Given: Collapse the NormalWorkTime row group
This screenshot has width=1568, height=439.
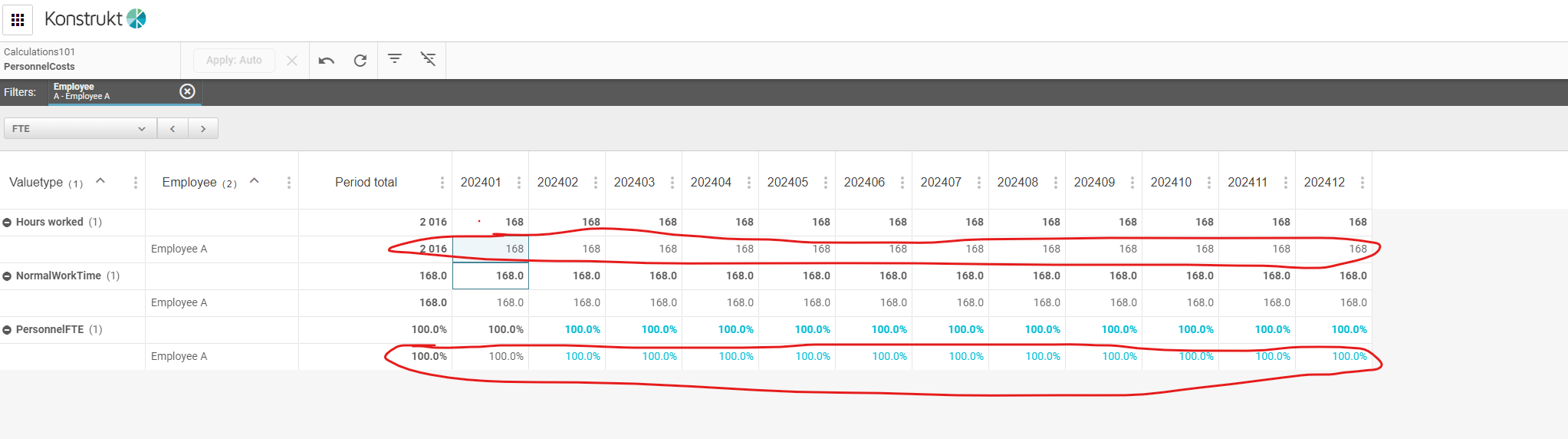Looking at the screenshot, I should [7, 276].
